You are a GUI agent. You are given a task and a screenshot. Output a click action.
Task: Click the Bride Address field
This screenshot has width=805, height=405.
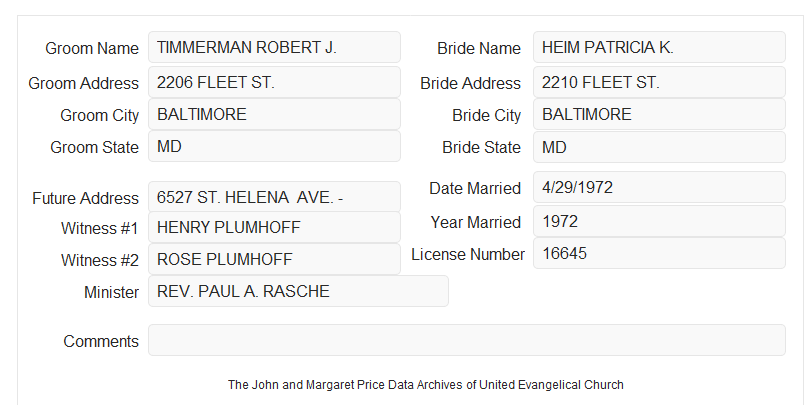[659, 82]
